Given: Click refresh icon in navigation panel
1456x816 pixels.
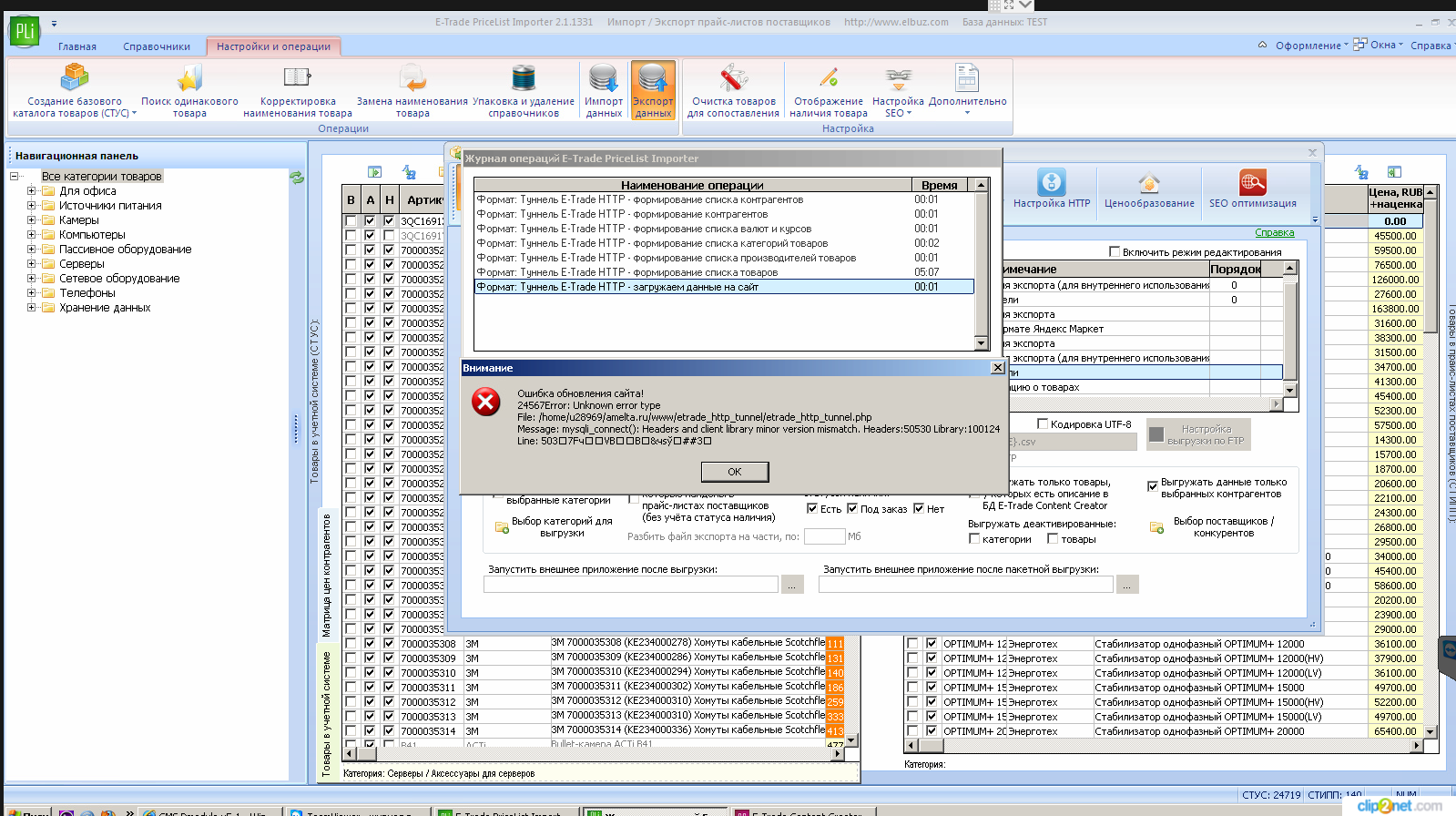Looking at the screenshot, I should [297, 177].
